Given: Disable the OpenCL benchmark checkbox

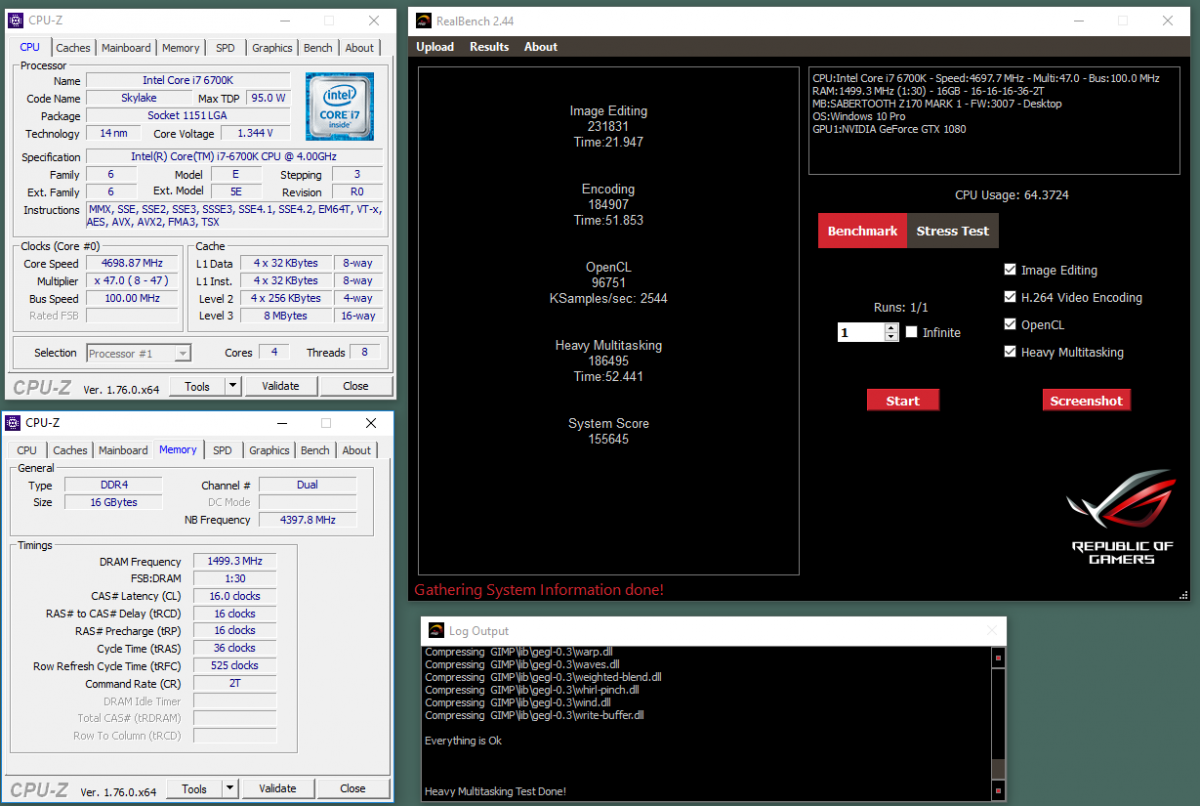Looking at the screenshot, I should coord(1010,325).
